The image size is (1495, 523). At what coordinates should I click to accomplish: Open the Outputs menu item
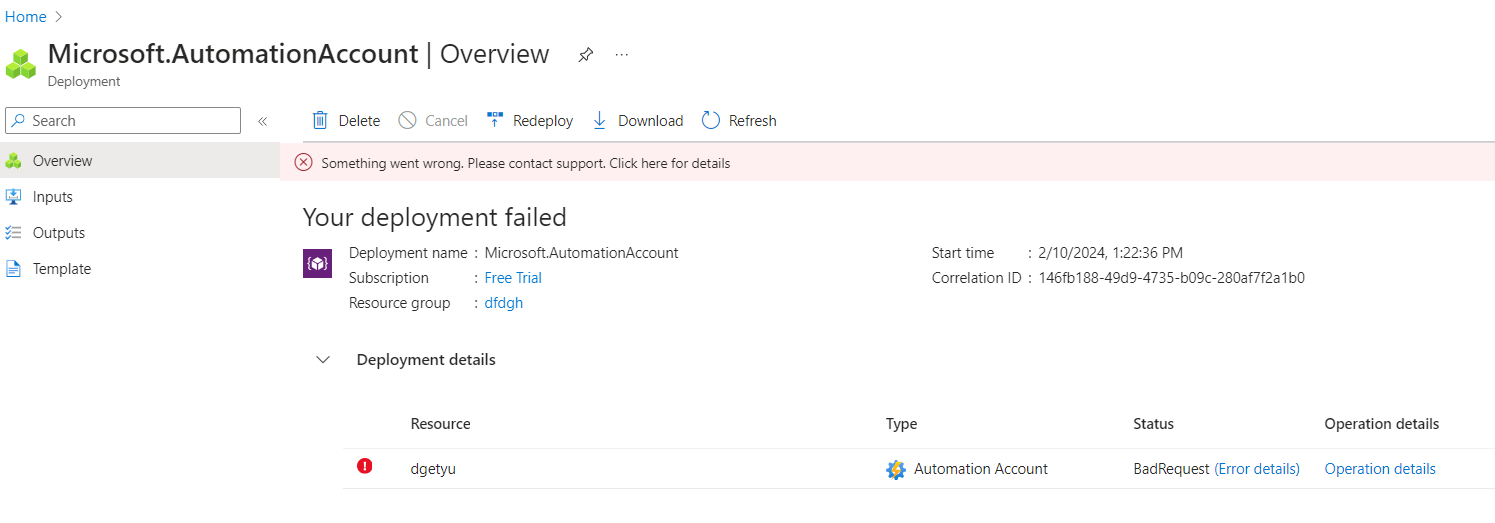tap(140, 232)
